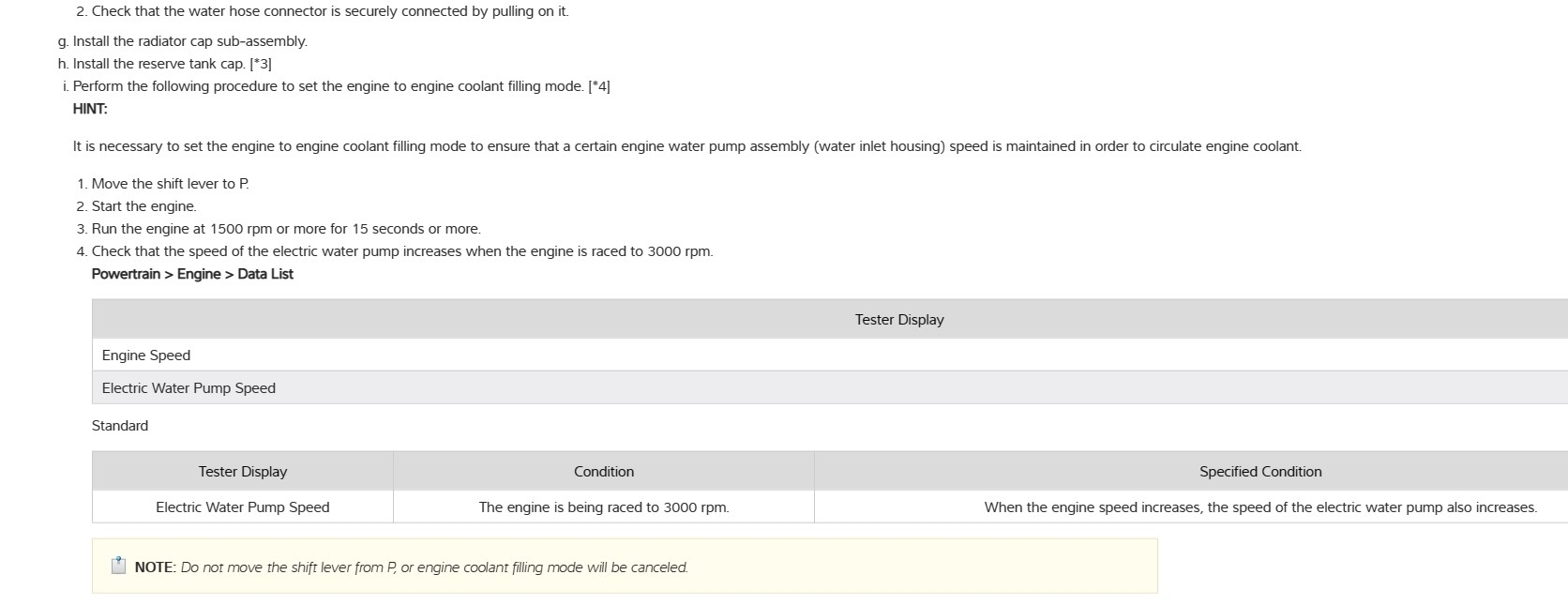The width and height of the screenshot is (1568, 605).
Task: Click the Condition column header
Action: (x=604, y=472)
